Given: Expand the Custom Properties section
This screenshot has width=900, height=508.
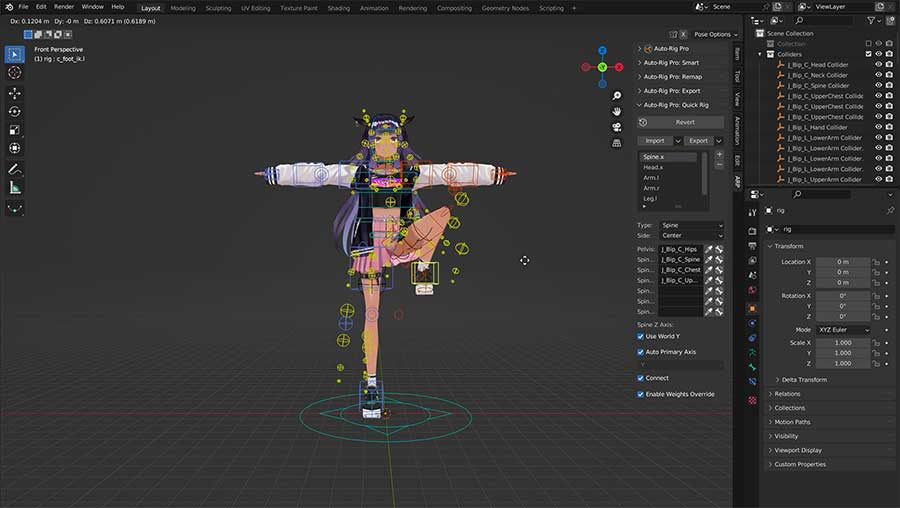Looking at the screenshot, I should (799, 464).
